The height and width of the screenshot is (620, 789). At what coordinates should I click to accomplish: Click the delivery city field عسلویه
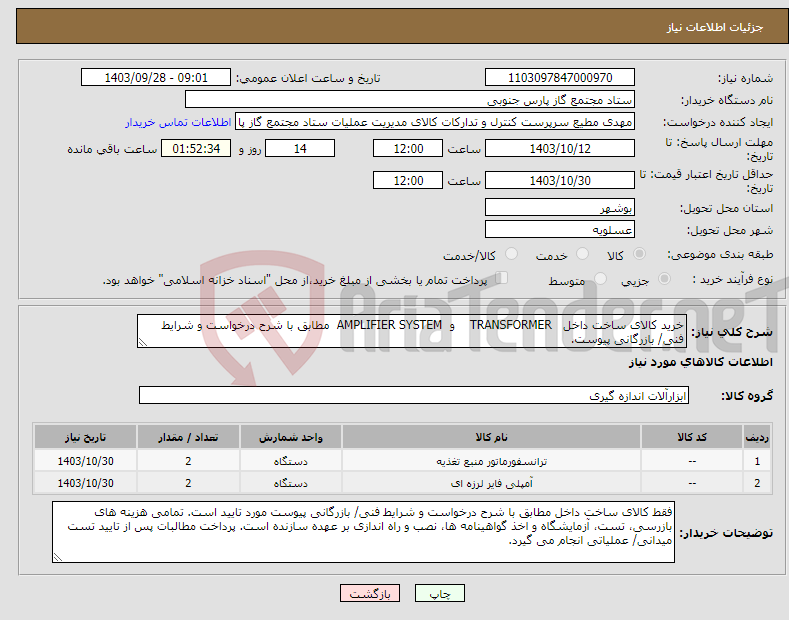click(x=560, y=229)
